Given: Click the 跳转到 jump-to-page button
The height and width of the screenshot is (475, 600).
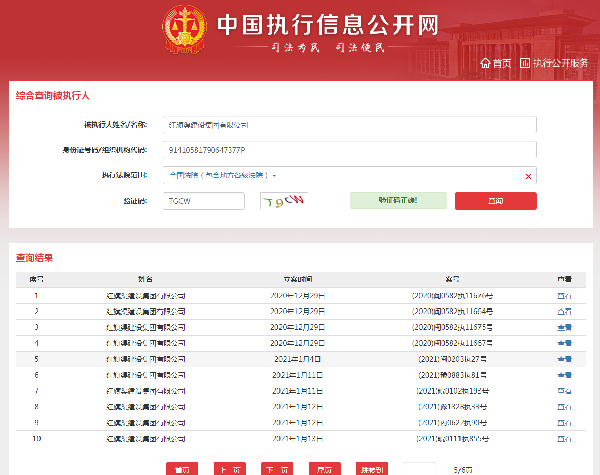Looking at the screenshot, I should click(x=372, y=468).
